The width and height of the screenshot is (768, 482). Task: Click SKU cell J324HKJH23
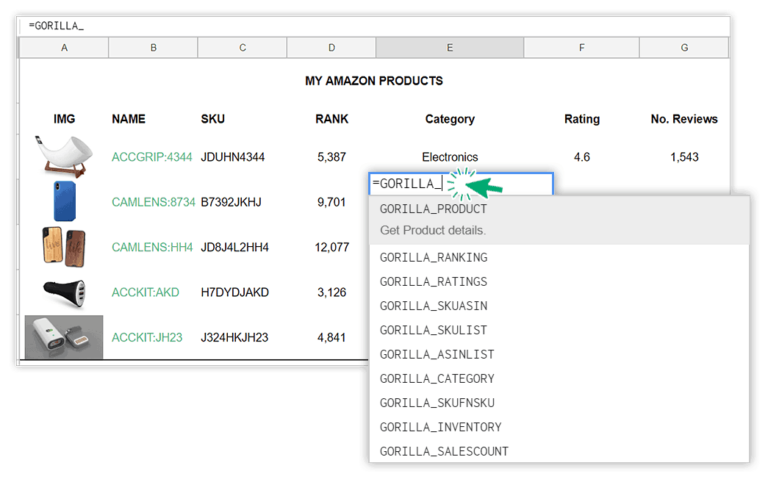tap(235, 337)
